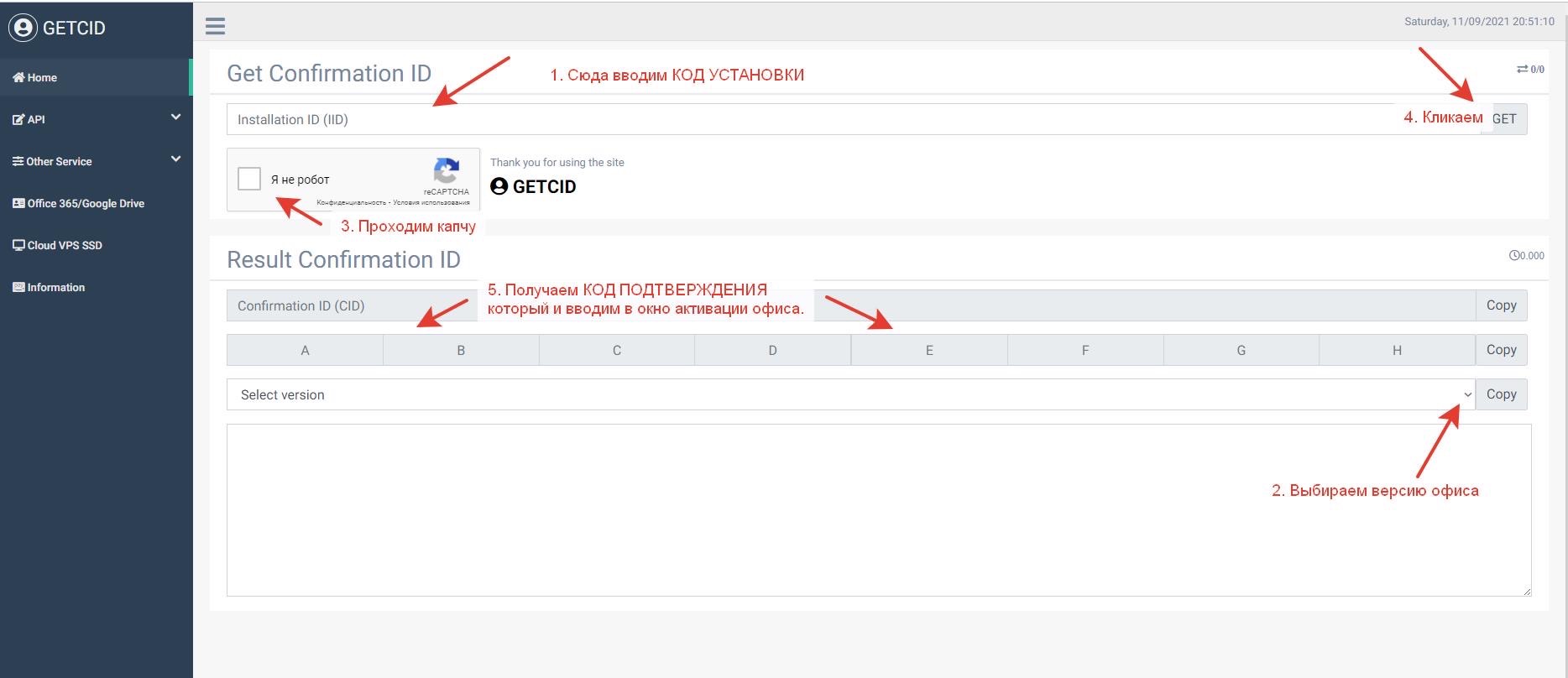The height and width of the screenshot is (678, 1568).
Task: Click the 0/0 exchange counter icon
Action: click(1522, 69)
